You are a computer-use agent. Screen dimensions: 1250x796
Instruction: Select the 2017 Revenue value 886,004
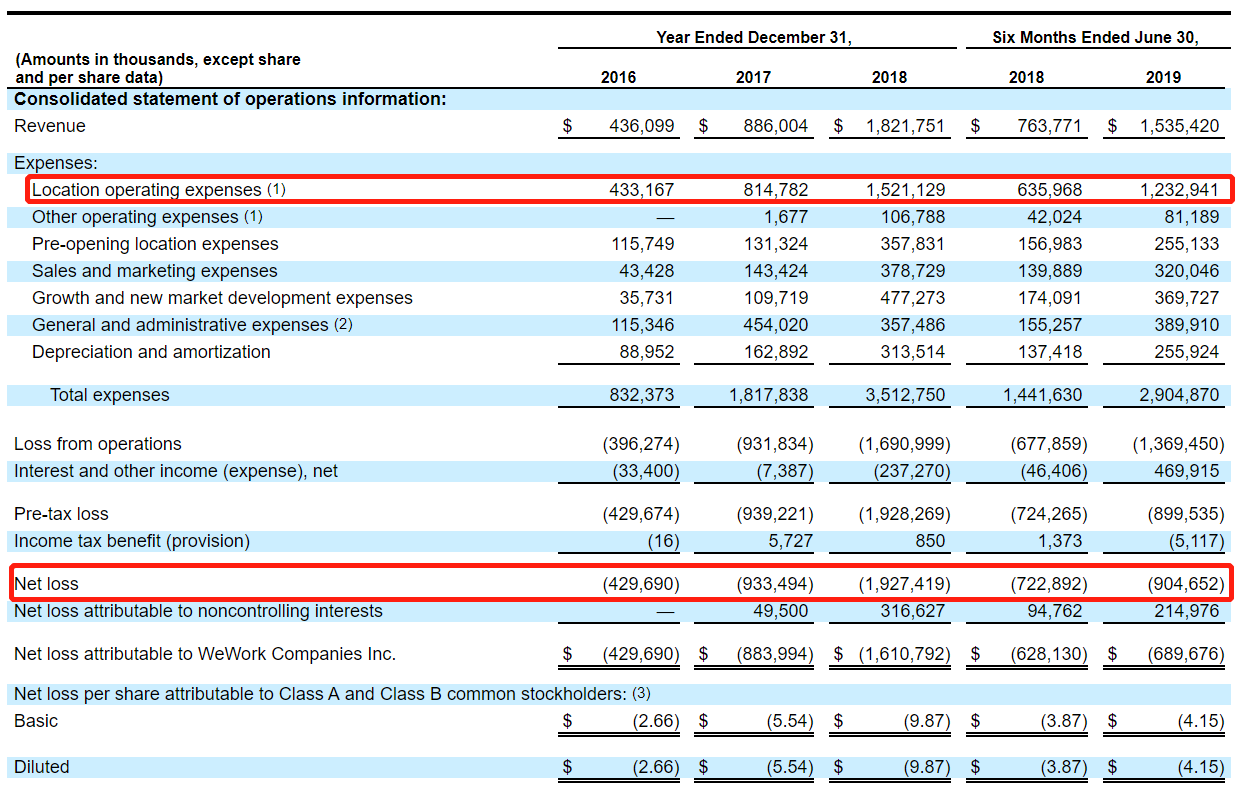click(776, 127)
